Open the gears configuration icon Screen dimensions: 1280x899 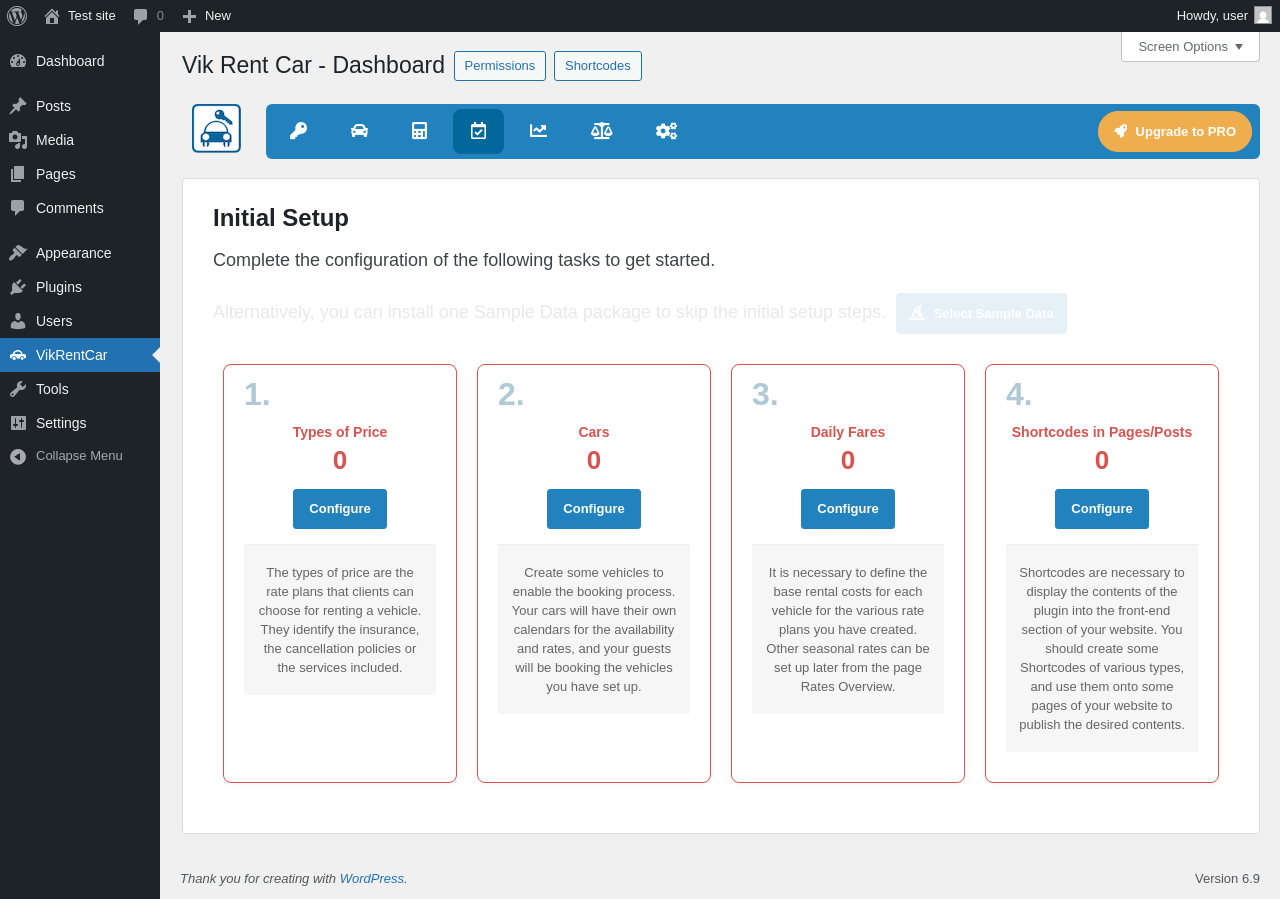coord(666,131)
